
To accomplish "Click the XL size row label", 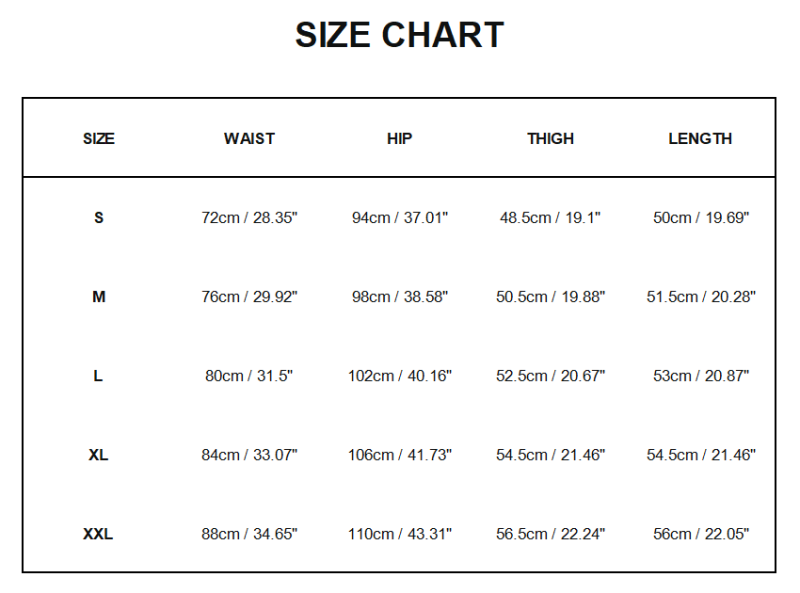I will point(98,455).
